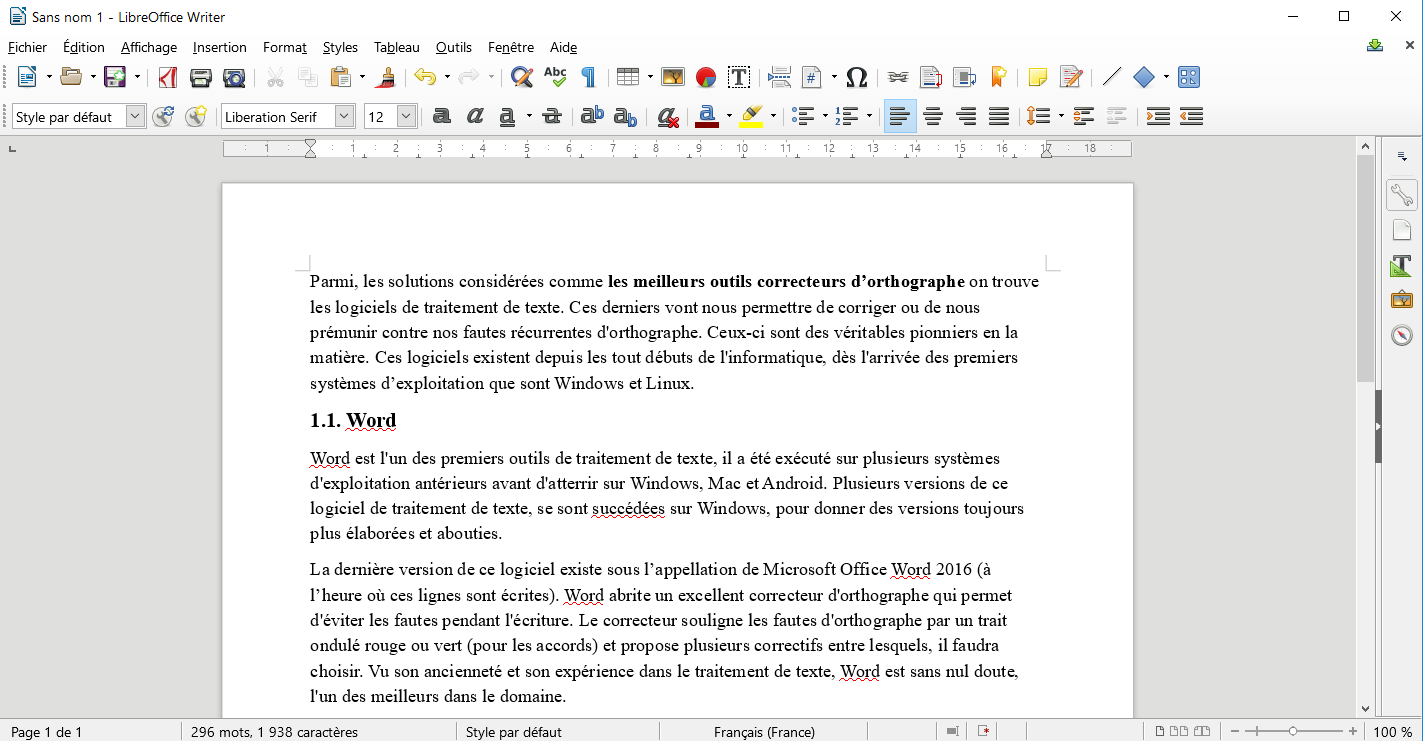Expand the Paste options dropdown arrow
The image size is (1423, 741).
click(362, 77)
